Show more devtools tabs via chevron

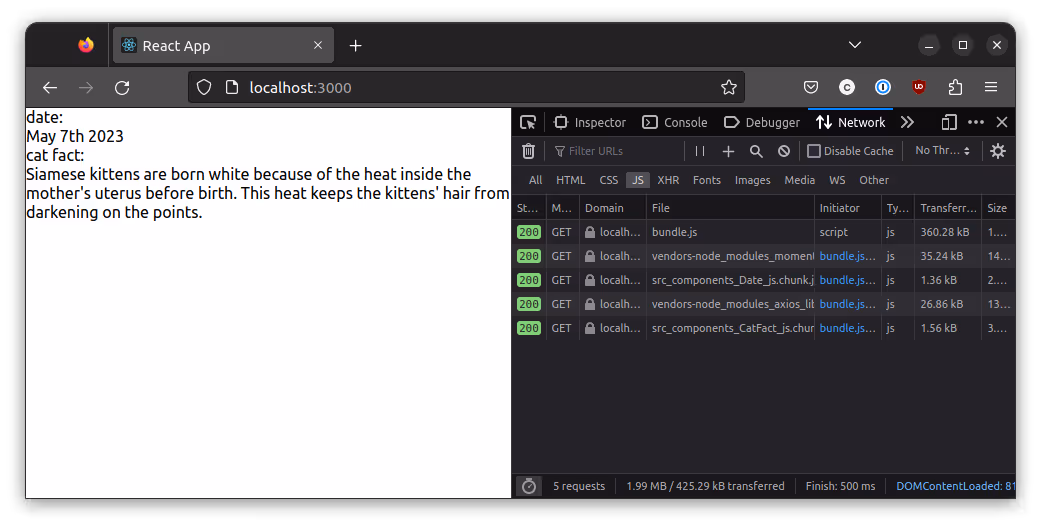pos(907,122)
